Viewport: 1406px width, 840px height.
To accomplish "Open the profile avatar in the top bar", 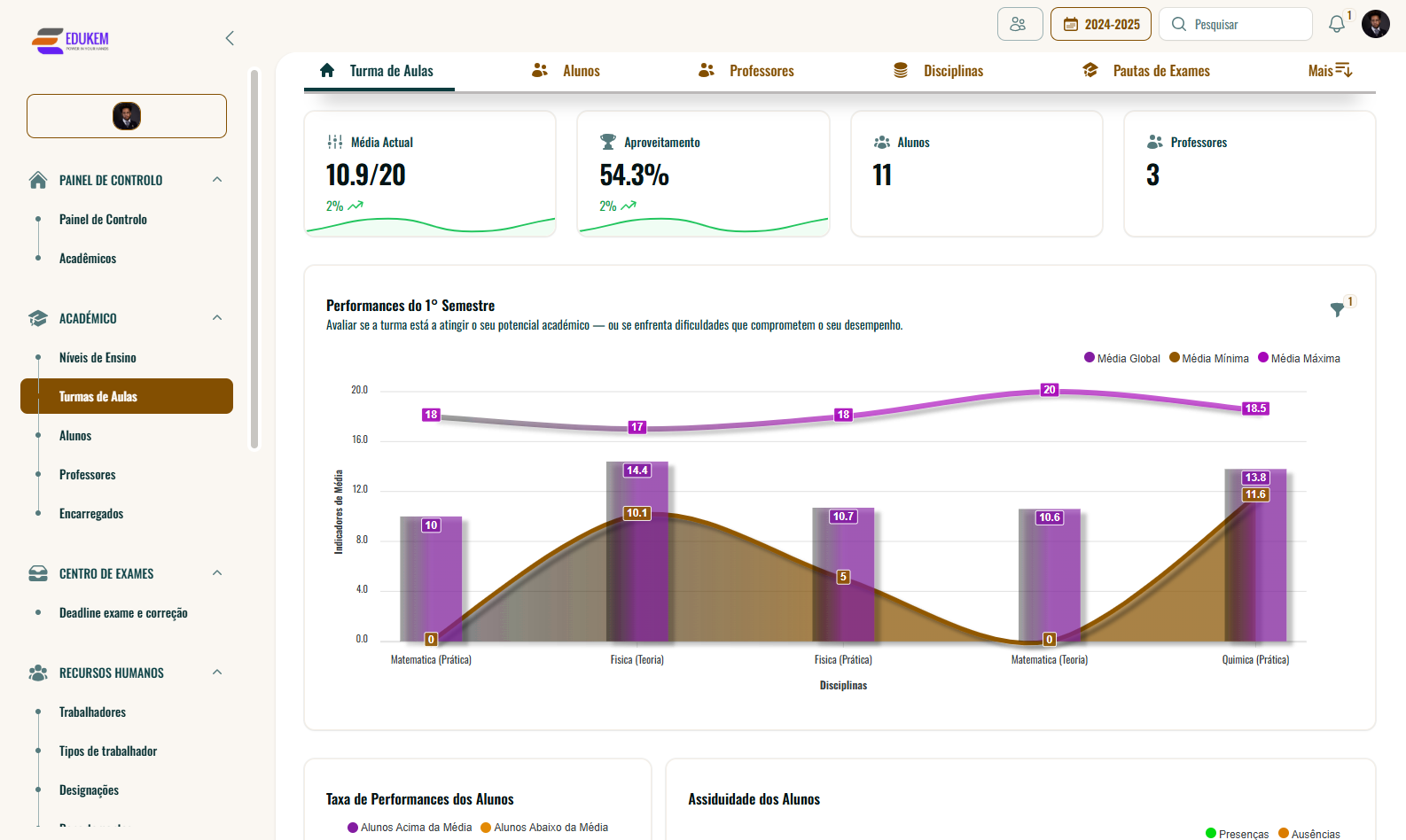I will click(1375, 24).
